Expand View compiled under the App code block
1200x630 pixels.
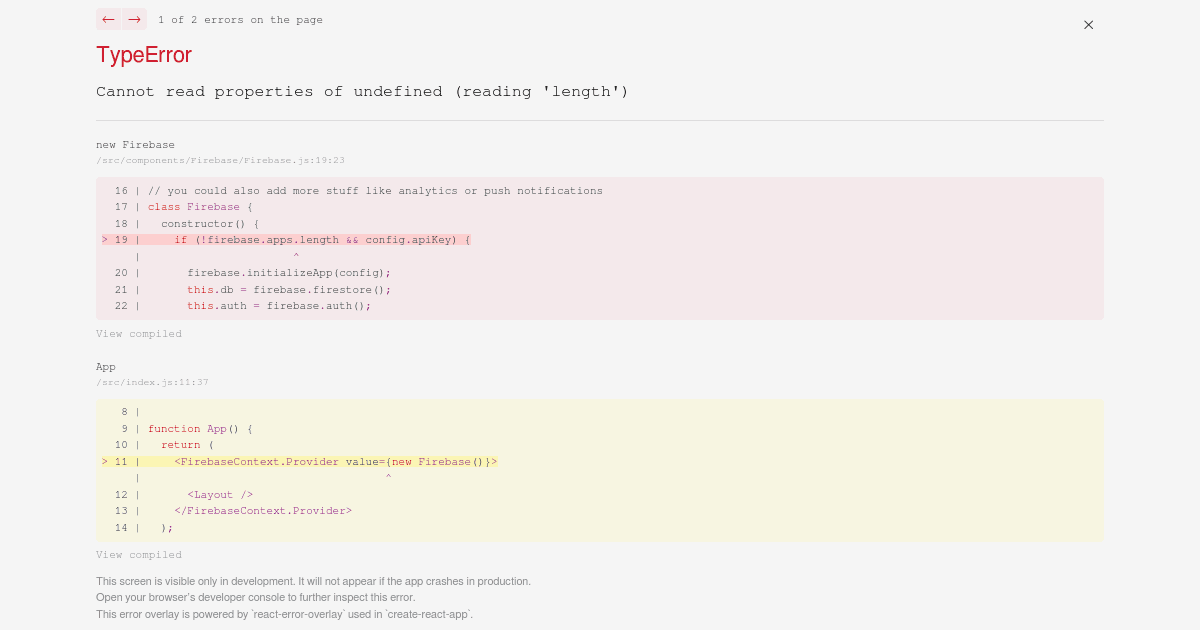139,555
